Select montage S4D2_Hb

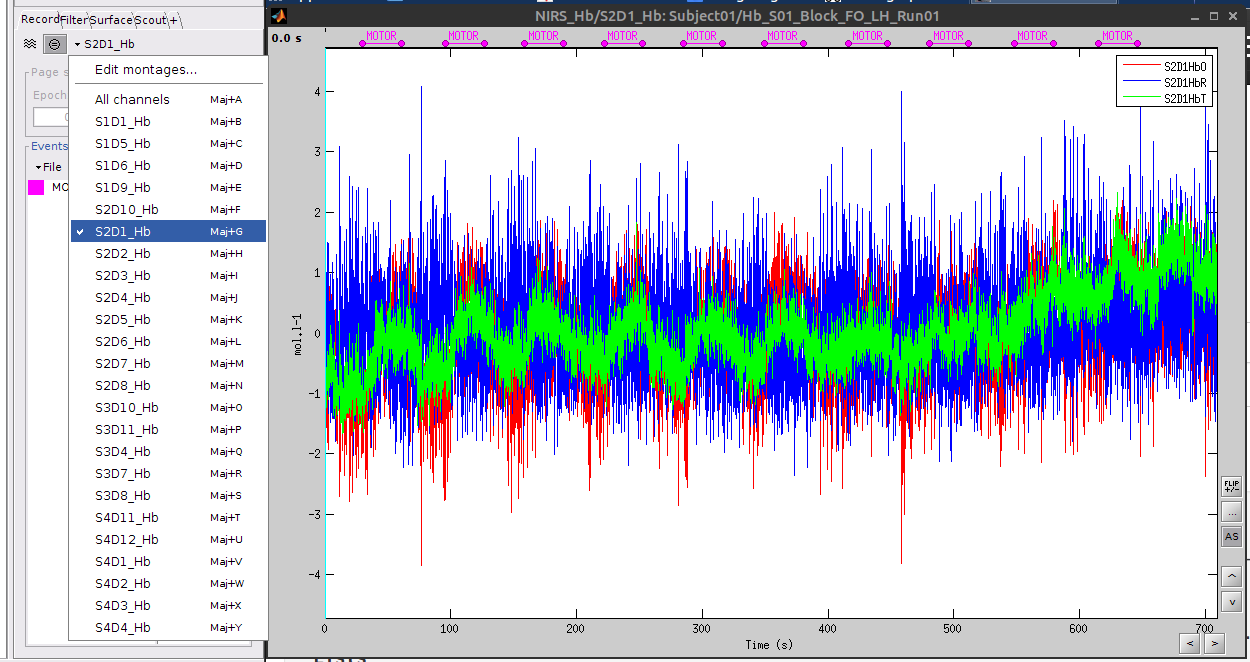tap(168, 583)
